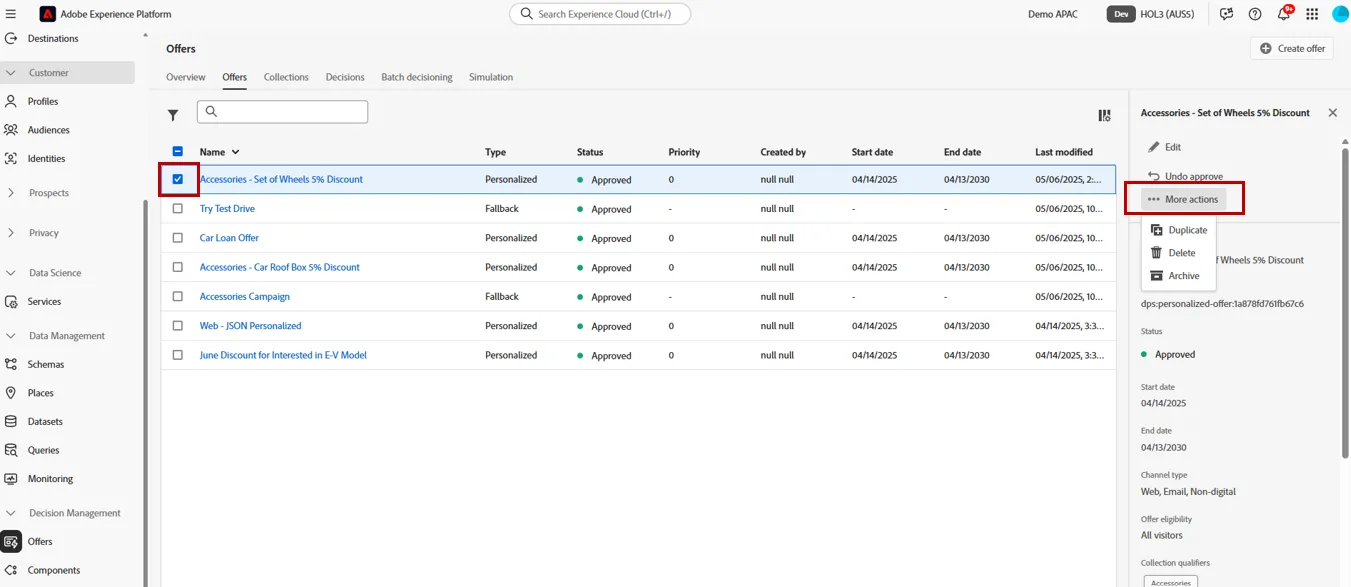The image size is (1351, 587).
Task: Close the offer details panel
Action: click(1332, 113)
